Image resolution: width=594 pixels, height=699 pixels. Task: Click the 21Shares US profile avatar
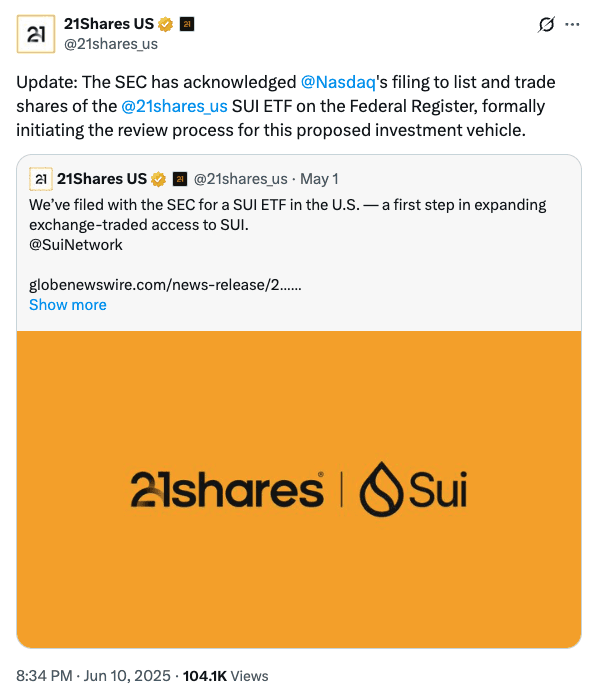coord(36,34)
